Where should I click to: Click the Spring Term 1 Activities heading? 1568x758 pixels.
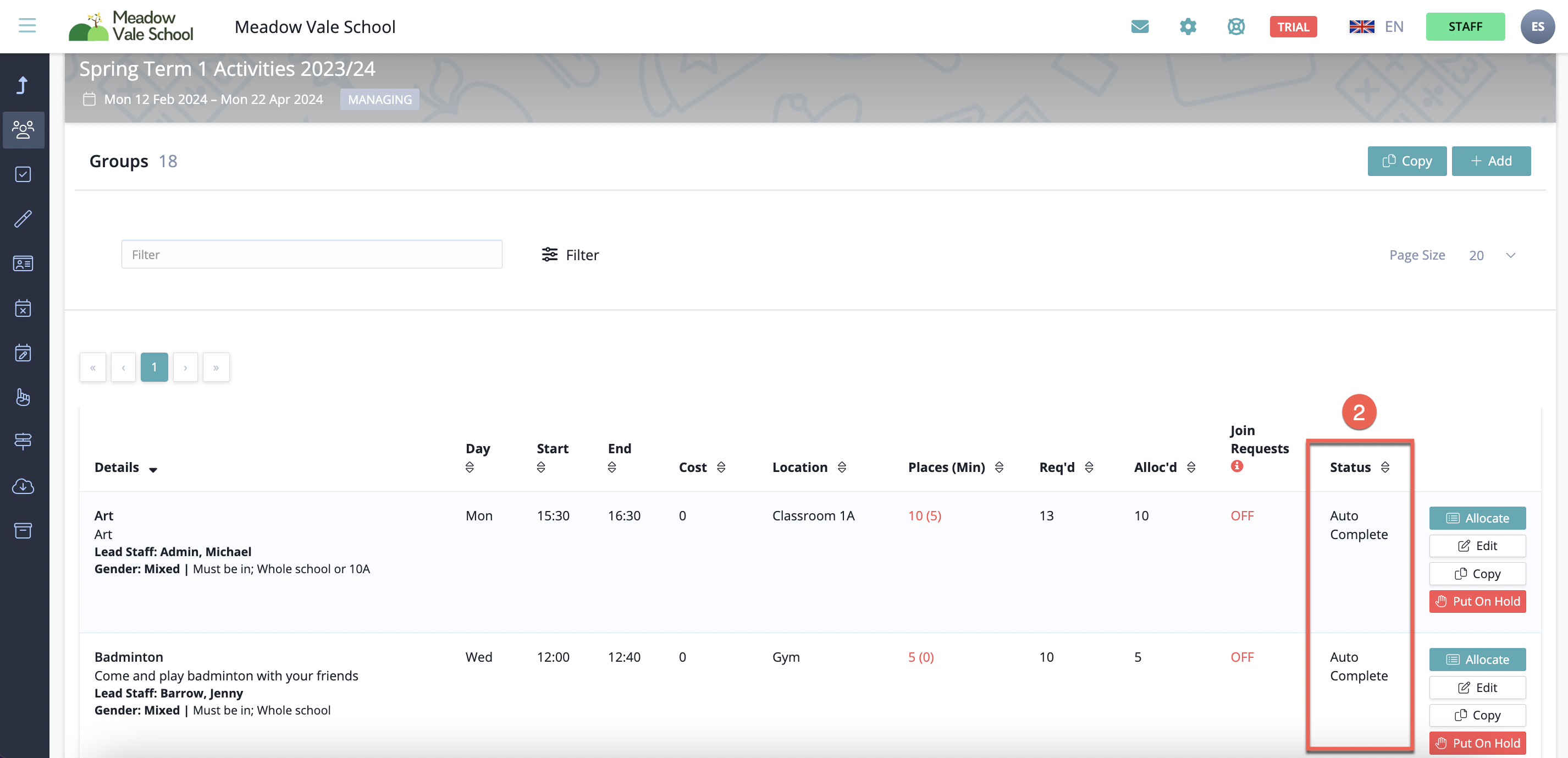click(227, 69)
